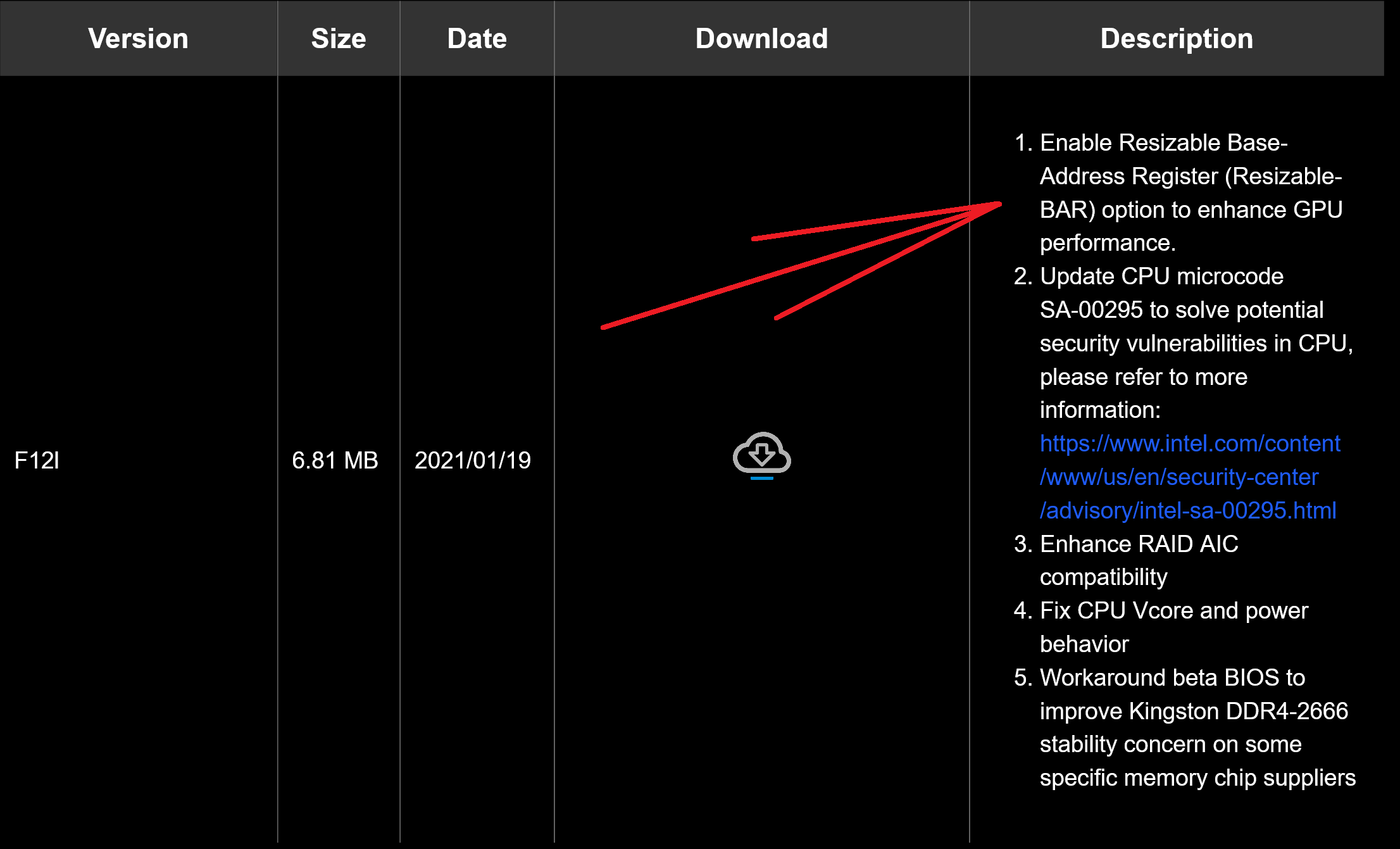The image size is (1400, 849).
Task: Click the Date column header
Action: 477,39
